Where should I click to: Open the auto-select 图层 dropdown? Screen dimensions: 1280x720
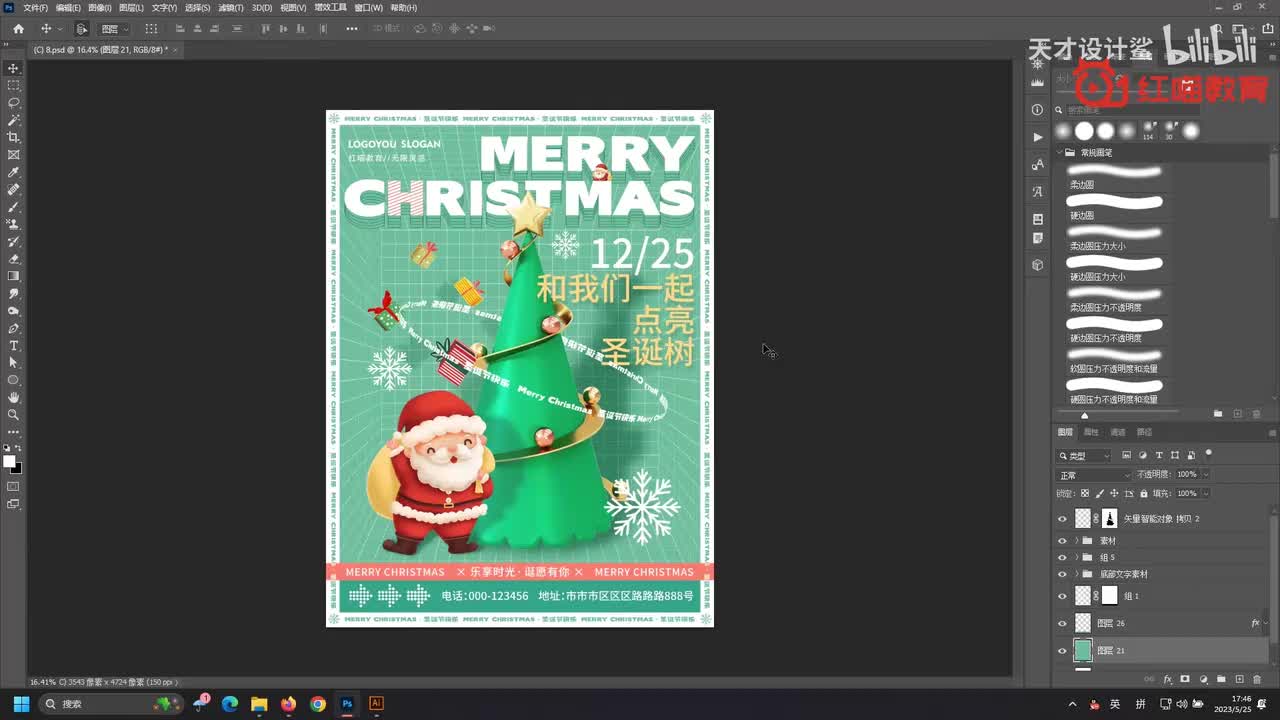pyautogui.click(x=113, y=29)
